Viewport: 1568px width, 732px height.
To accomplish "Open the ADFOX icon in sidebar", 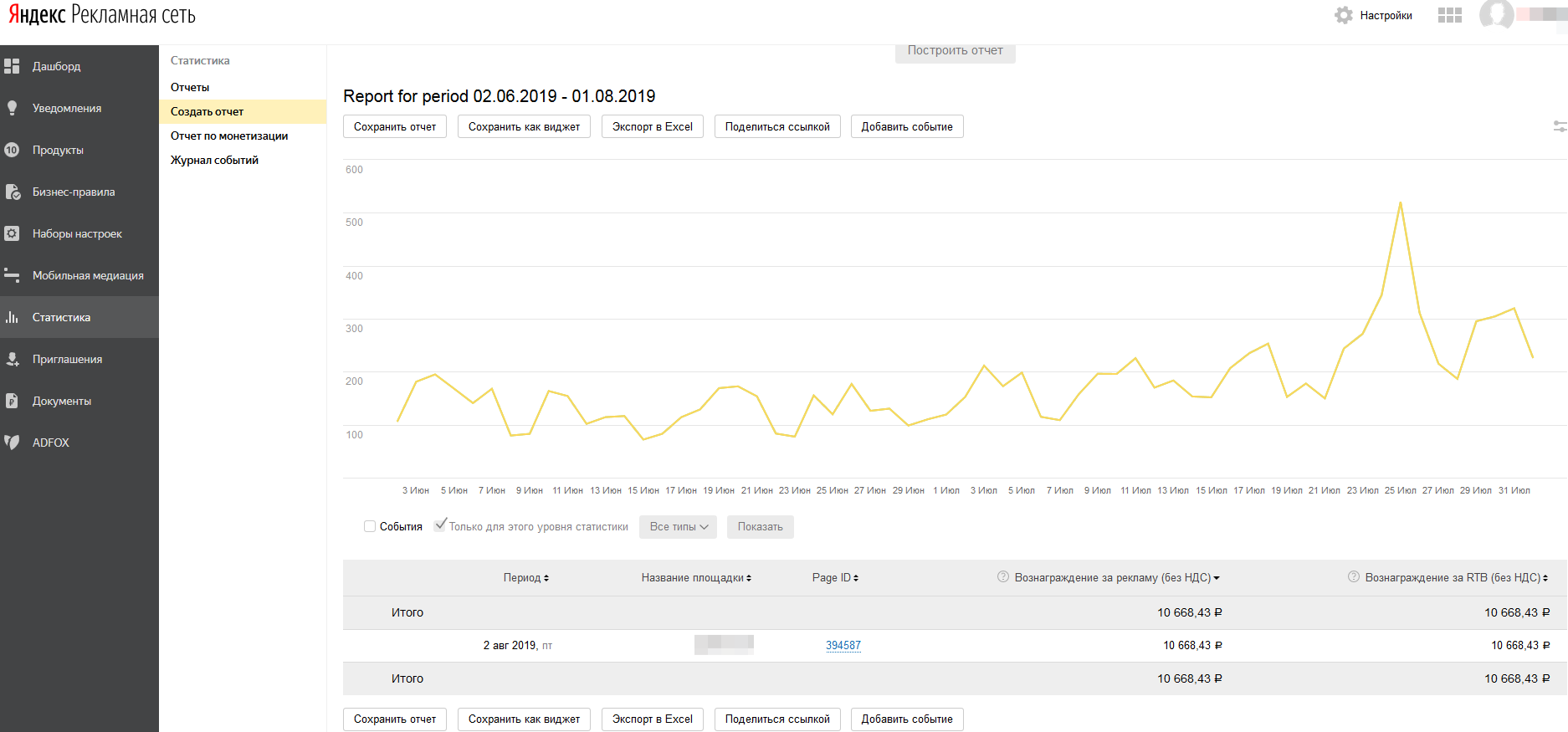I will (12, 443).
